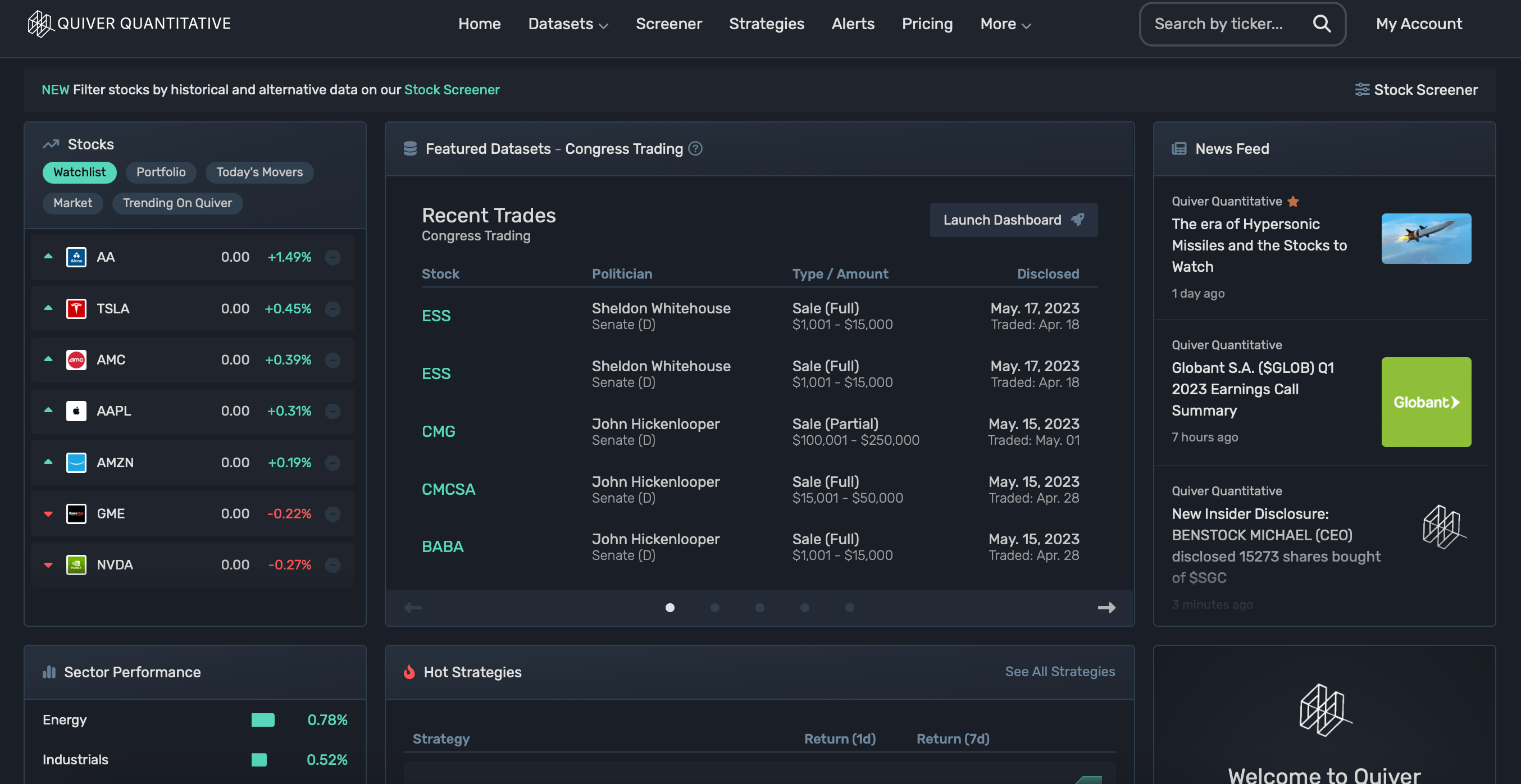Click the Search by ticker input field
This screenshot has width=1521, height=784.
click(x=1228, y=24)
